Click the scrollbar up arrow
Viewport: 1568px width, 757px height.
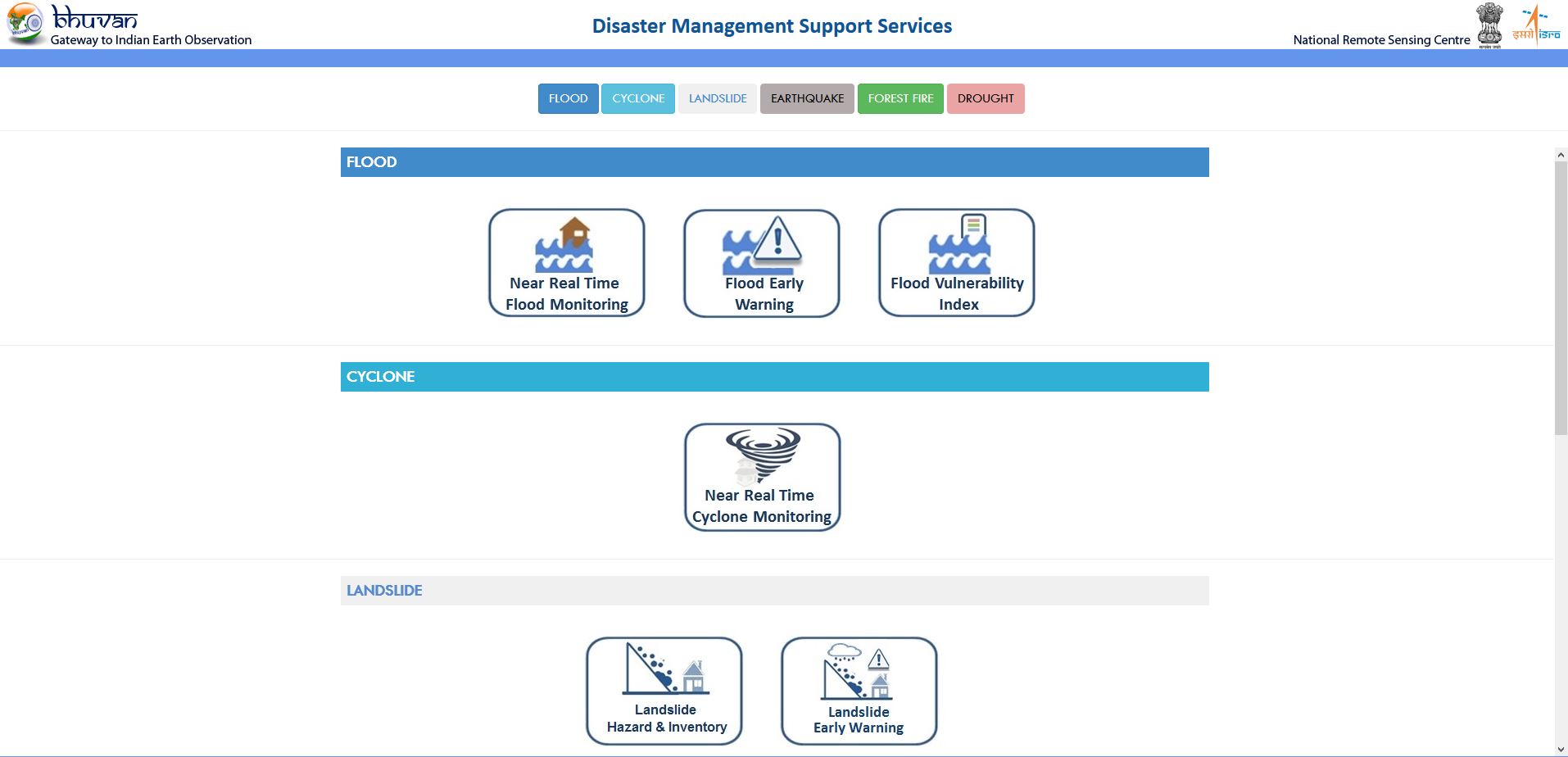(x=1560, y=155)
